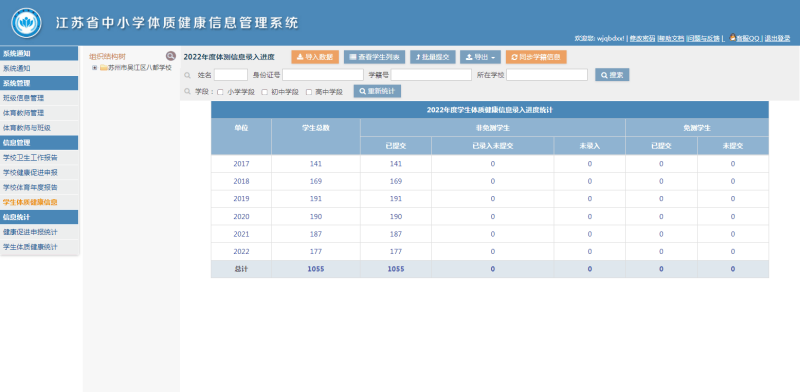Click the 重新统计 button

[x=377, y=91]
